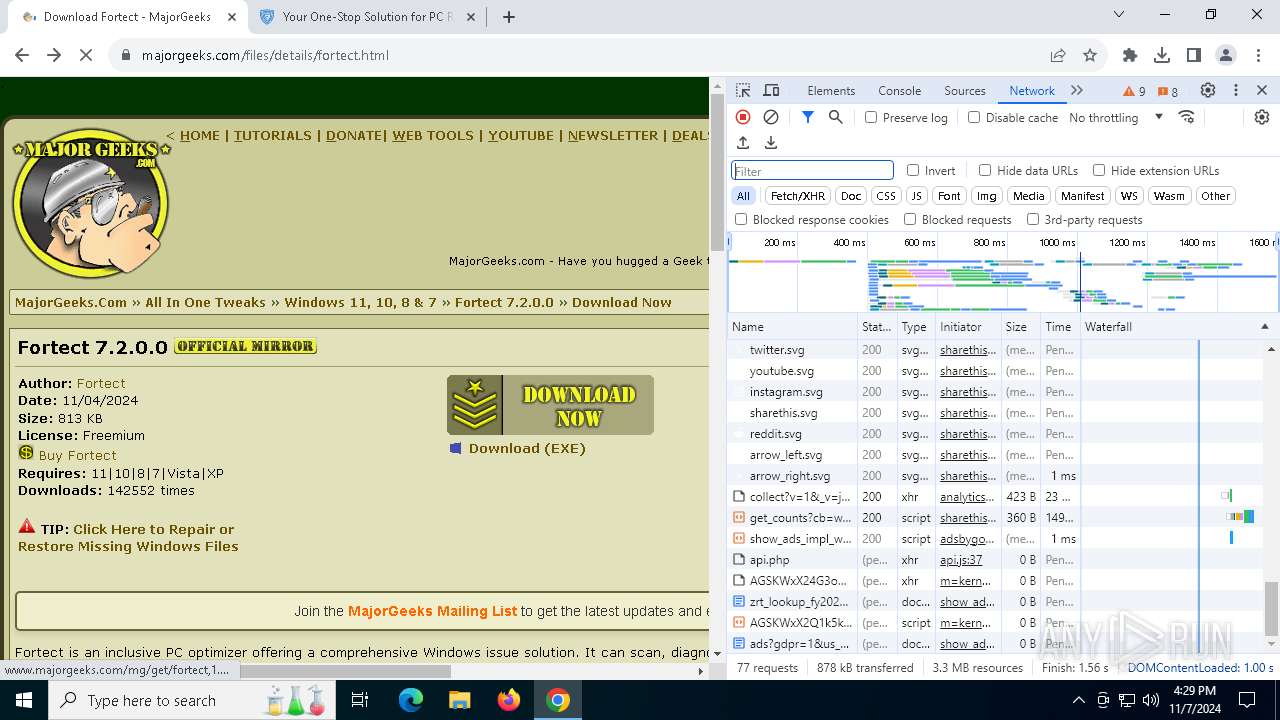Open the Chrome tab search chevron

point(1120,15)
